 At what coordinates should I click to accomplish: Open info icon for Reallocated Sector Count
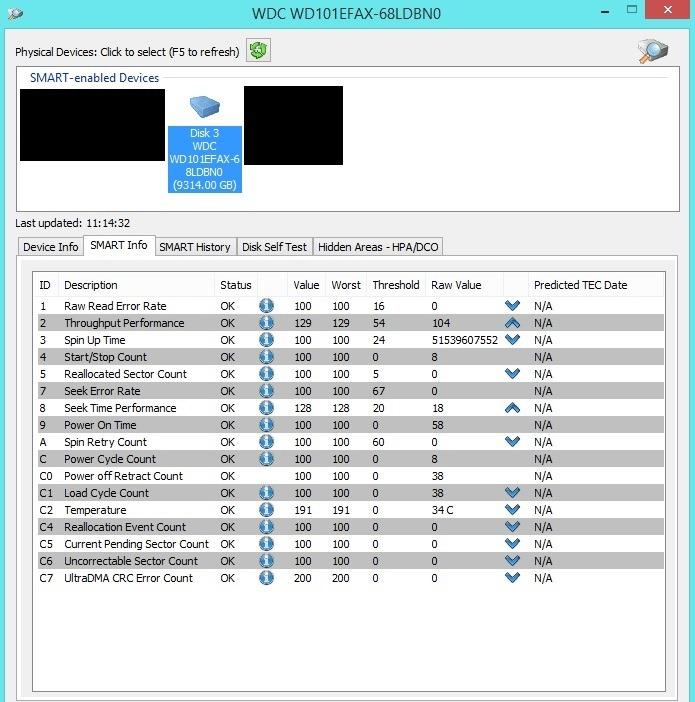click(266, 374)
